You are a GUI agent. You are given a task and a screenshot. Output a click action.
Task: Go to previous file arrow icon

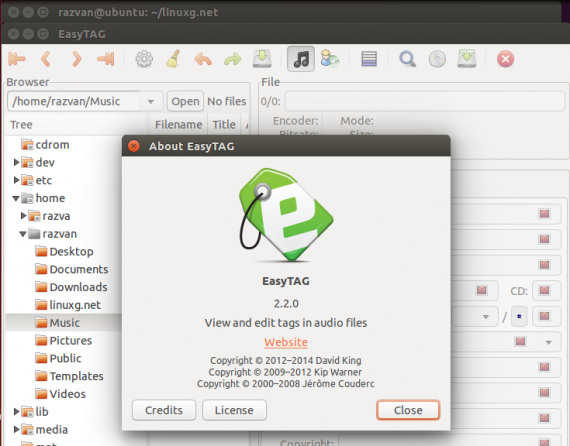pos(46,59)
